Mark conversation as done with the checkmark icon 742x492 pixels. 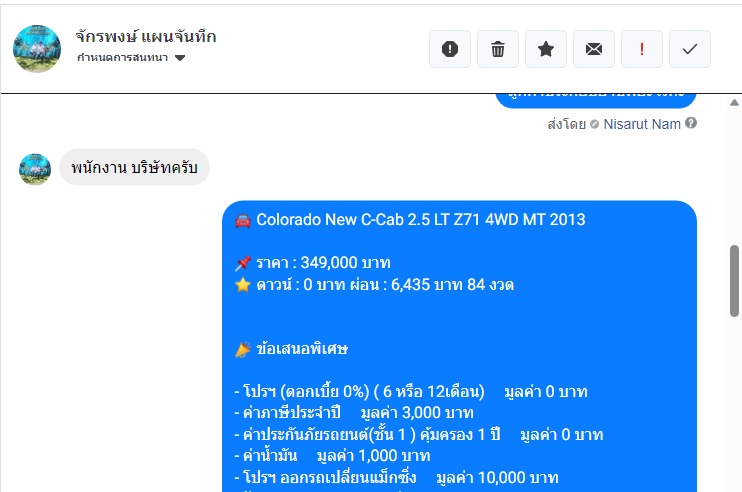tap(690, 49)
